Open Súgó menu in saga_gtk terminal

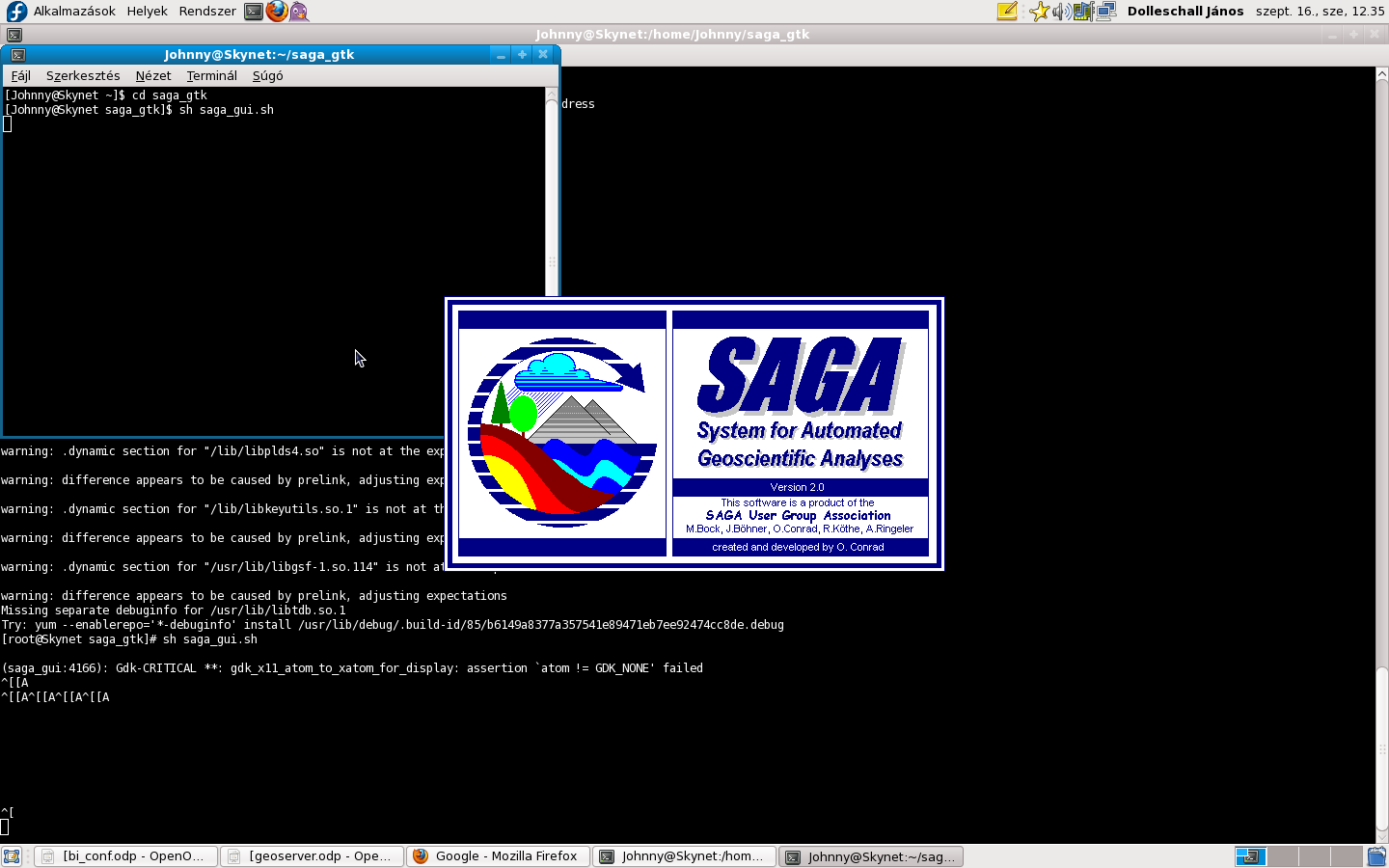267,75
